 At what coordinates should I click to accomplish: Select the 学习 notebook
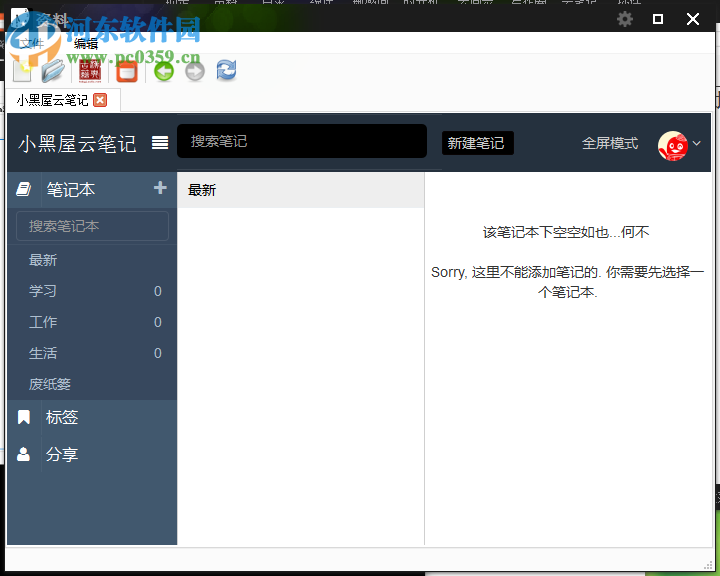pos(92,291)
